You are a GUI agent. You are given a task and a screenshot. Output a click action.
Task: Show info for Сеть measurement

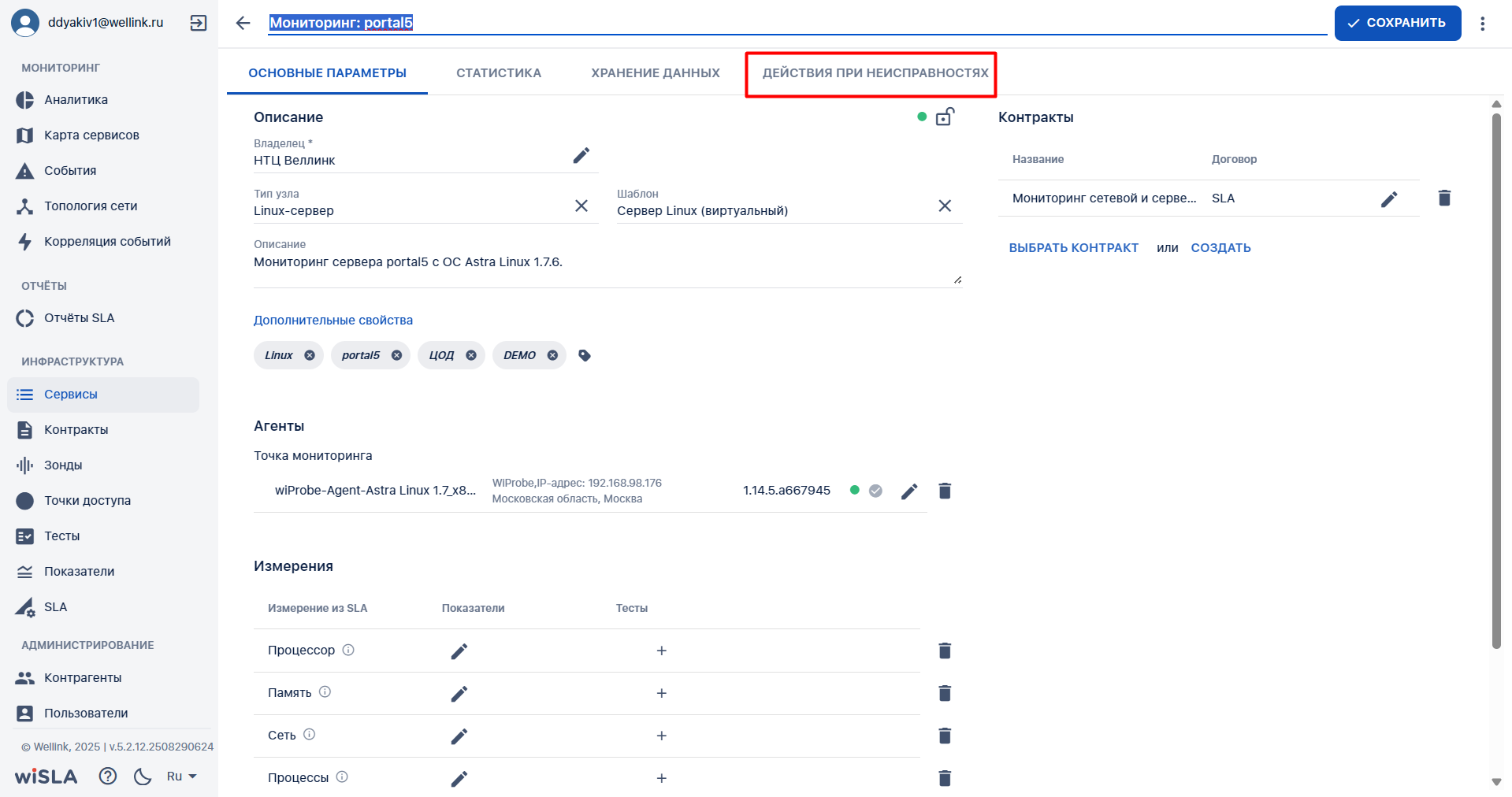310,734
